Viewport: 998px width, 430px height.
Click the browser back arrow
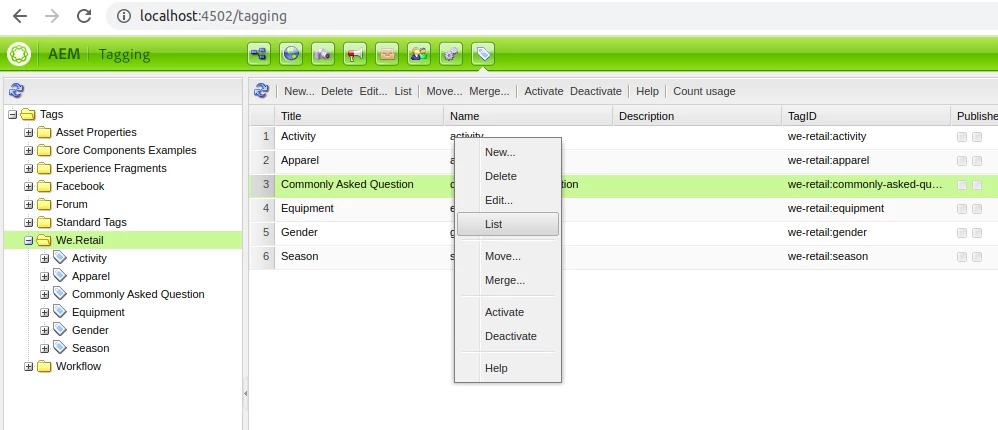point(20,16)
